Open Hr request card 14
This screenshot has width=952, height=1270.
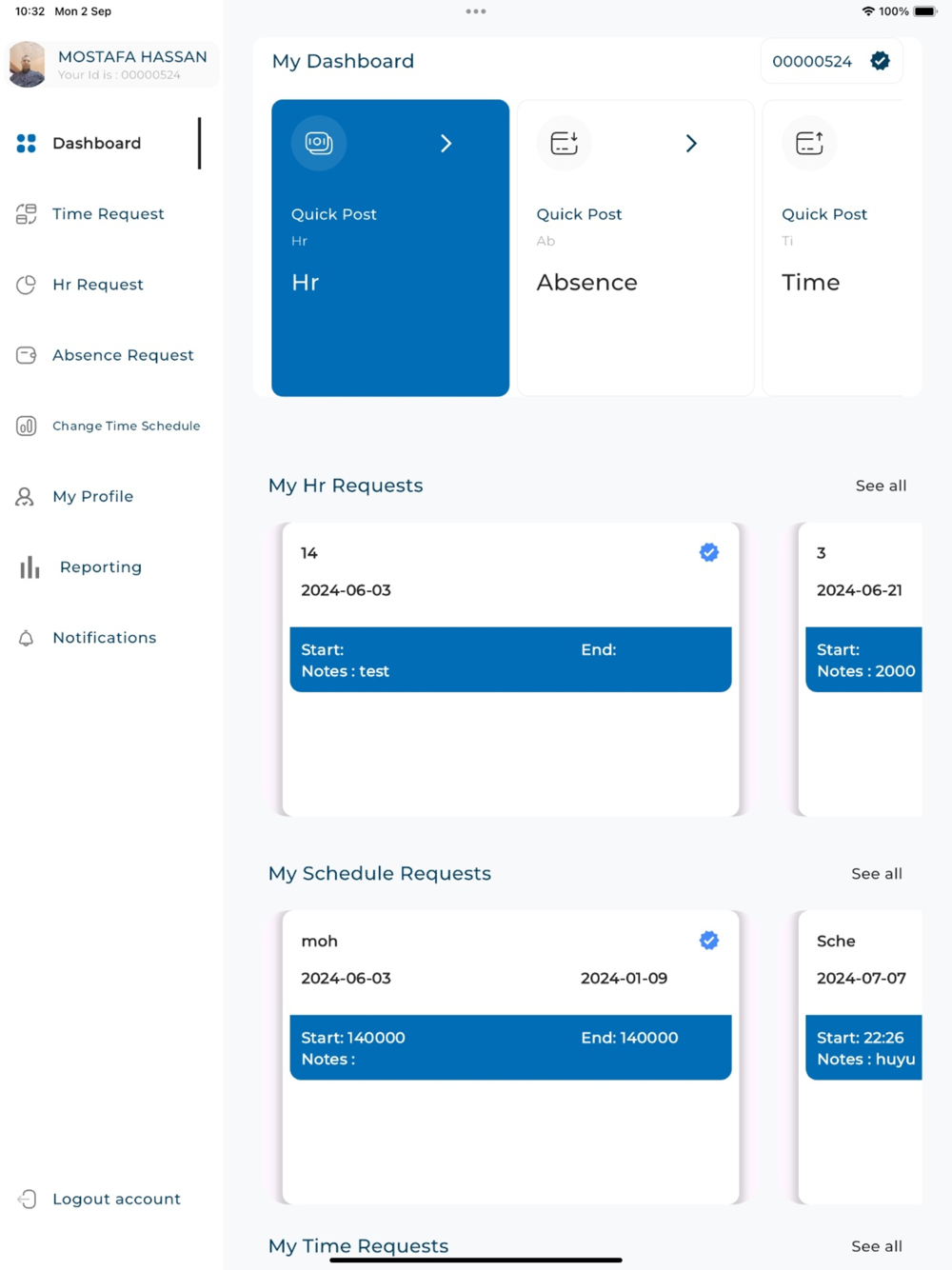click(x=511, y=669)
